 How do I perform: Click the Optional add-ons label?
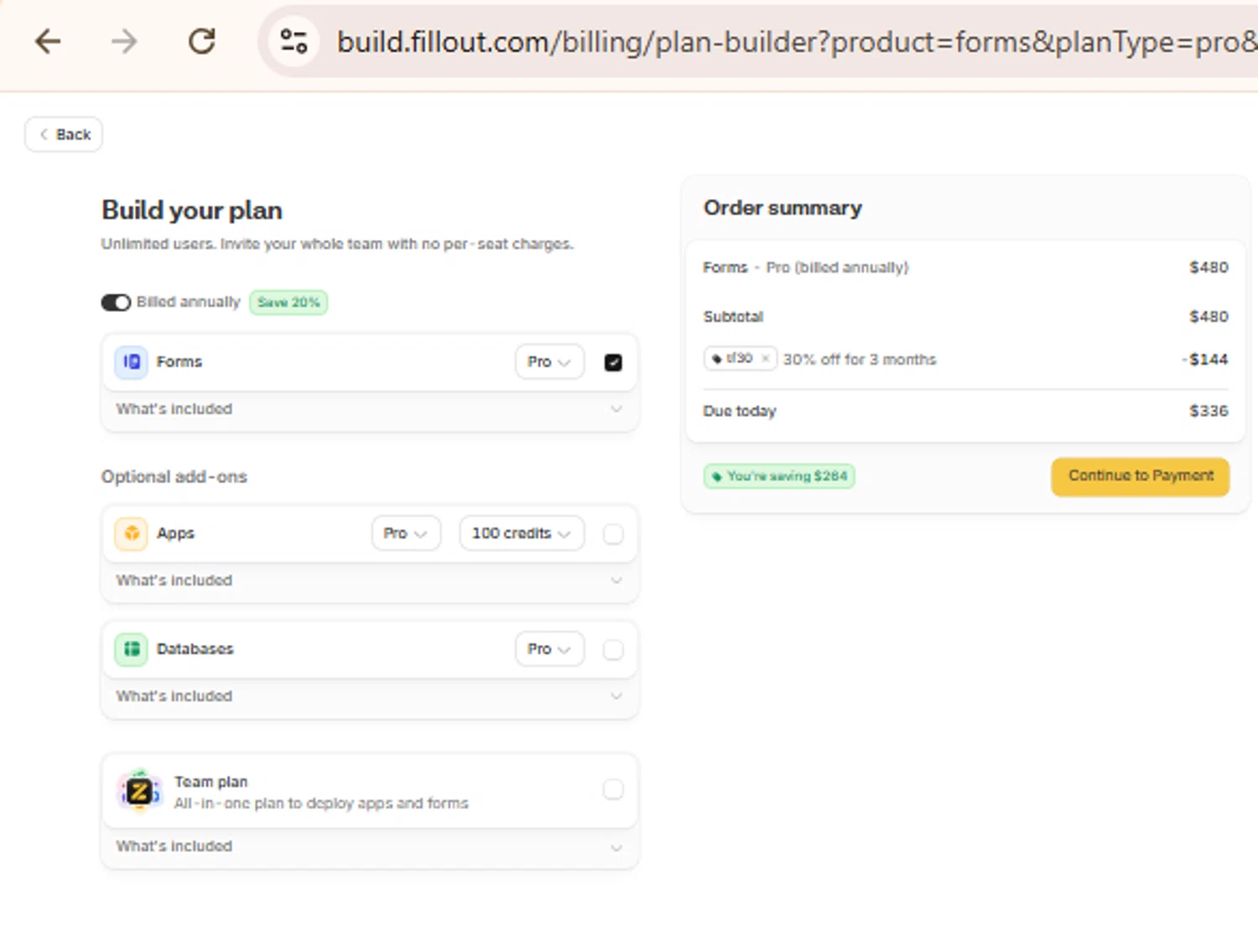(x=174, y=476)
